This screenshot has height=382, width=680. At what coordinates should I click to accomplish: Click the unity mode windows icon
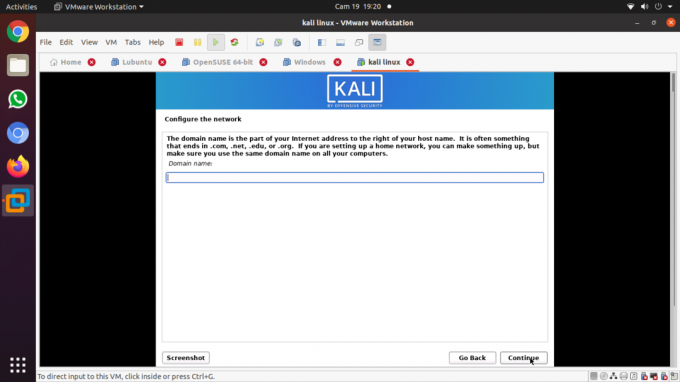(x=359, y=42)
